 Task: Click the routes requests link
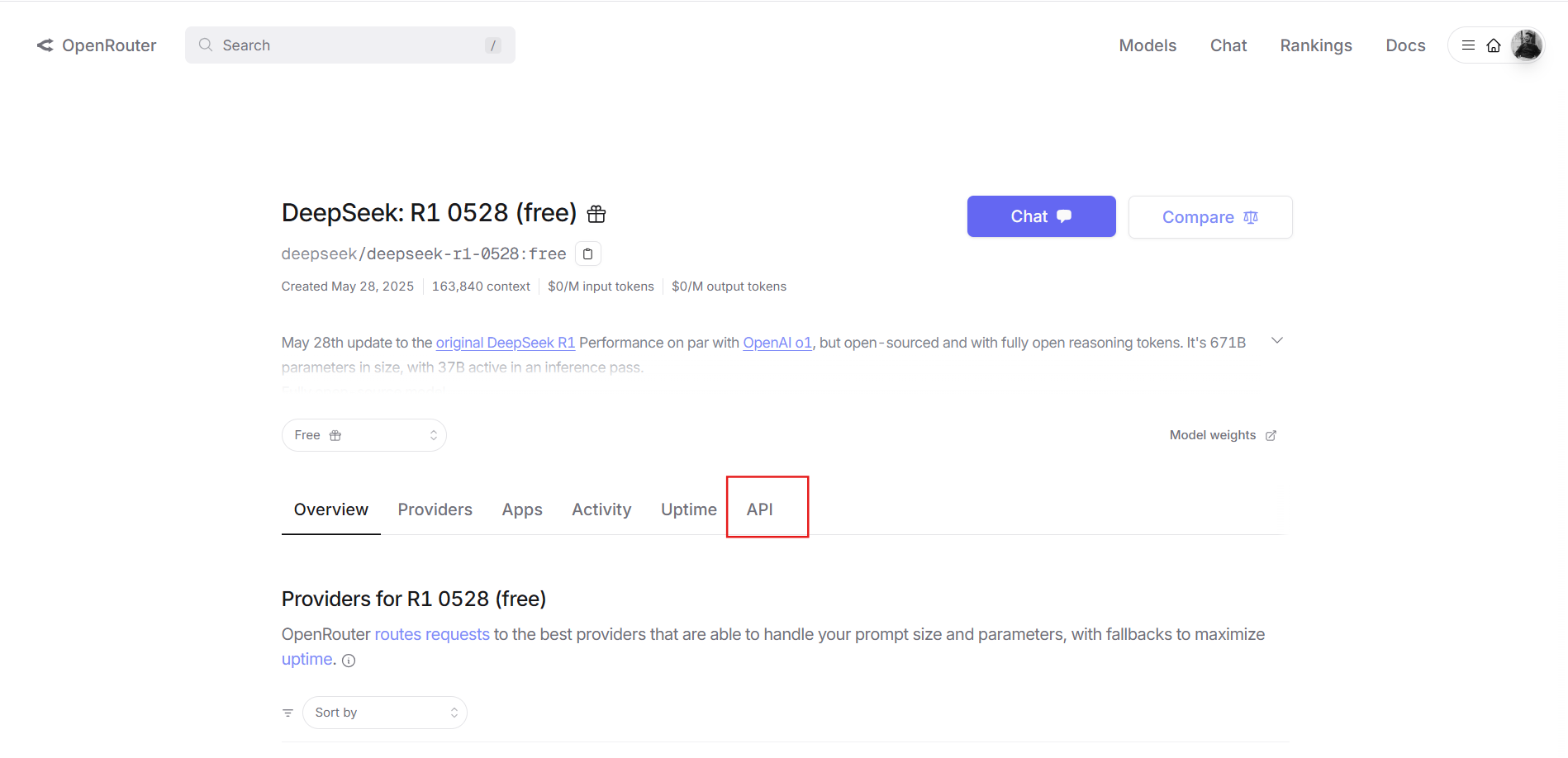431,634
